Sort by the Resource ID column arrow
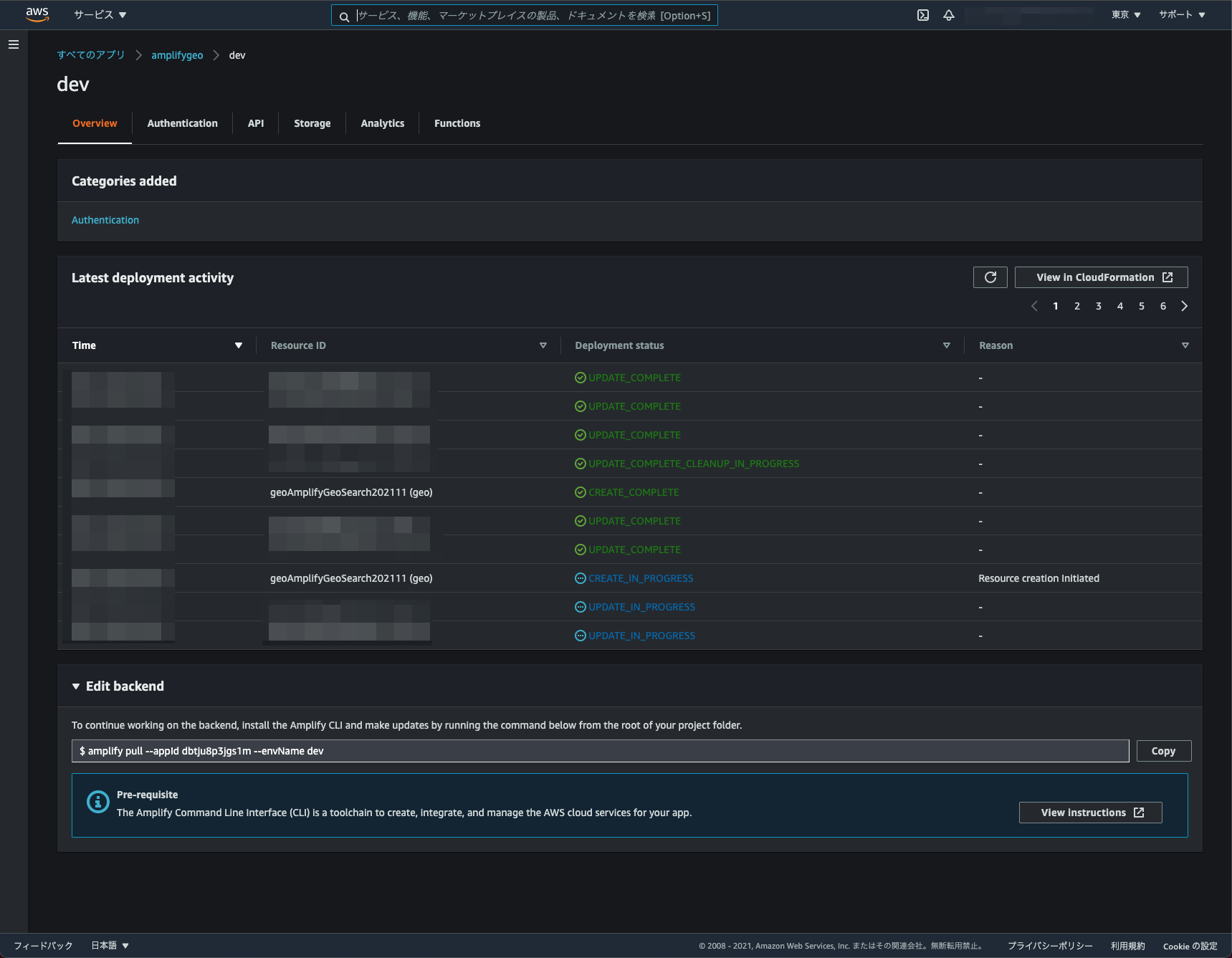The width and height of the screenshot is (1232, 958). click(543, 345)
